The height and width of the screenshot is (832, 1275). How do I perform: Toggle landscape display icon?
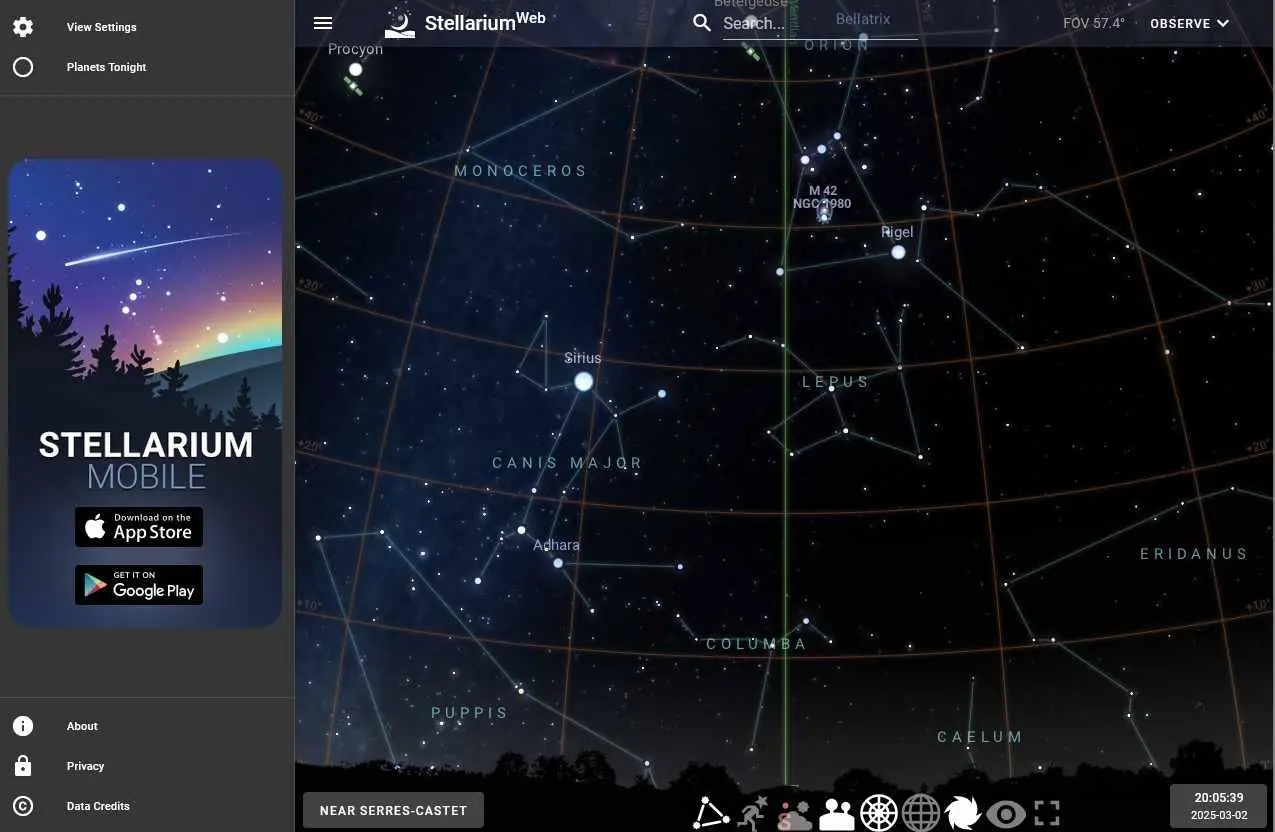click(837, 814)
